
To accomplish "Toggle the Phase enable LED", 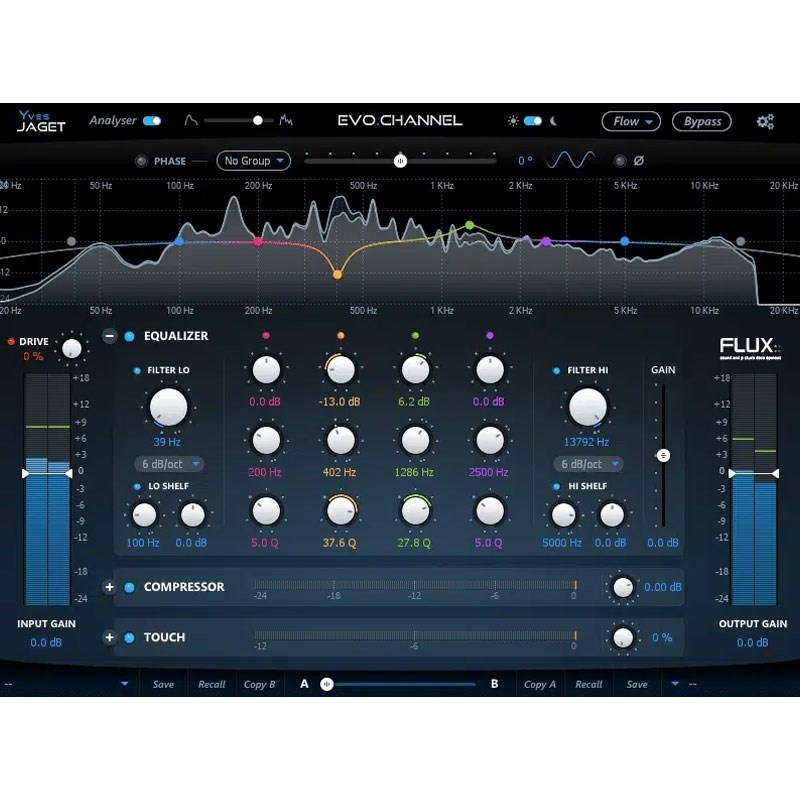I will tap(141, 161).
